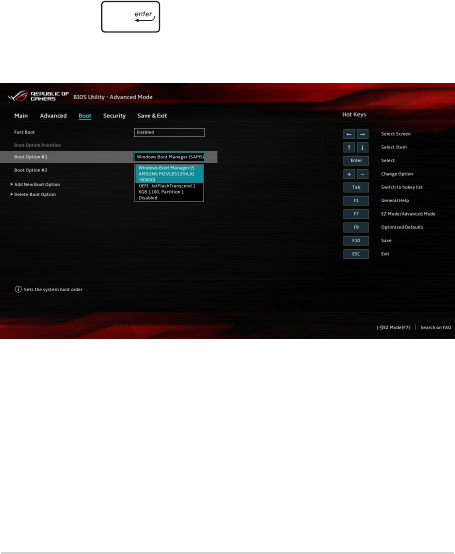Screen dimensions: 455x554
Task: Click the enter key illustration at top
Action: tap(131, 17)
